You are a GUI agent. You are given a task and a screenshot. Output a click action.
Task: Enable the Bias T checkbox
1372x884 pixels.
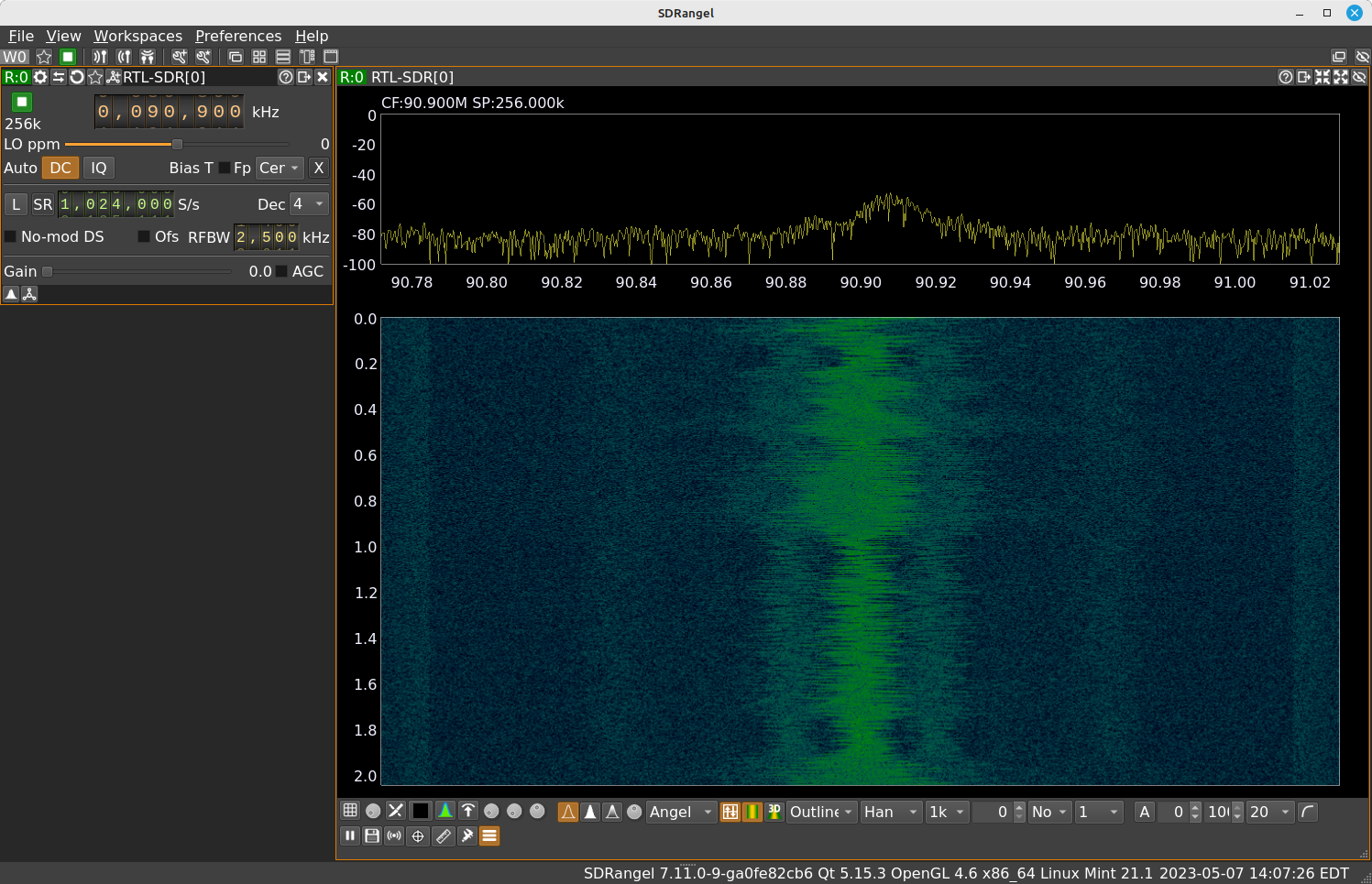click(224, 168)
